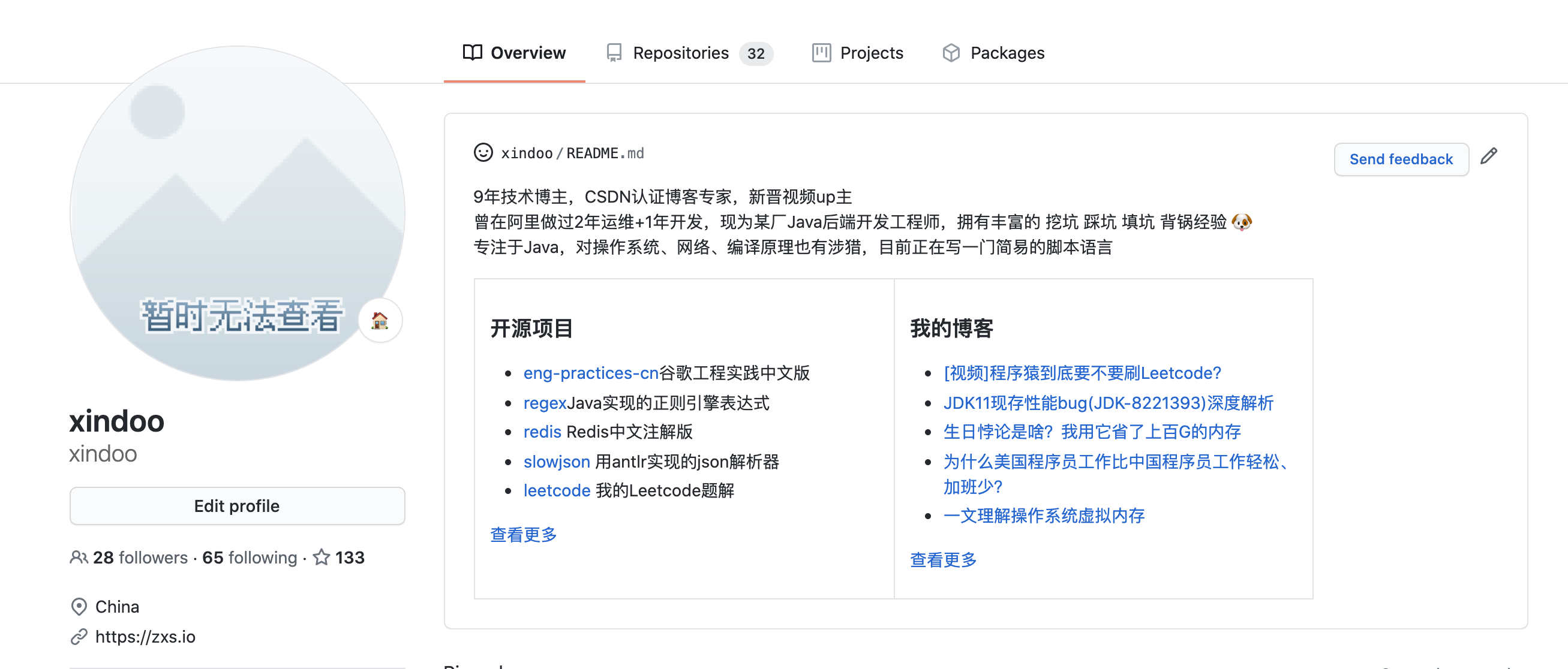Click the followers people icon
1568x669 pixels.
[78, 557]
